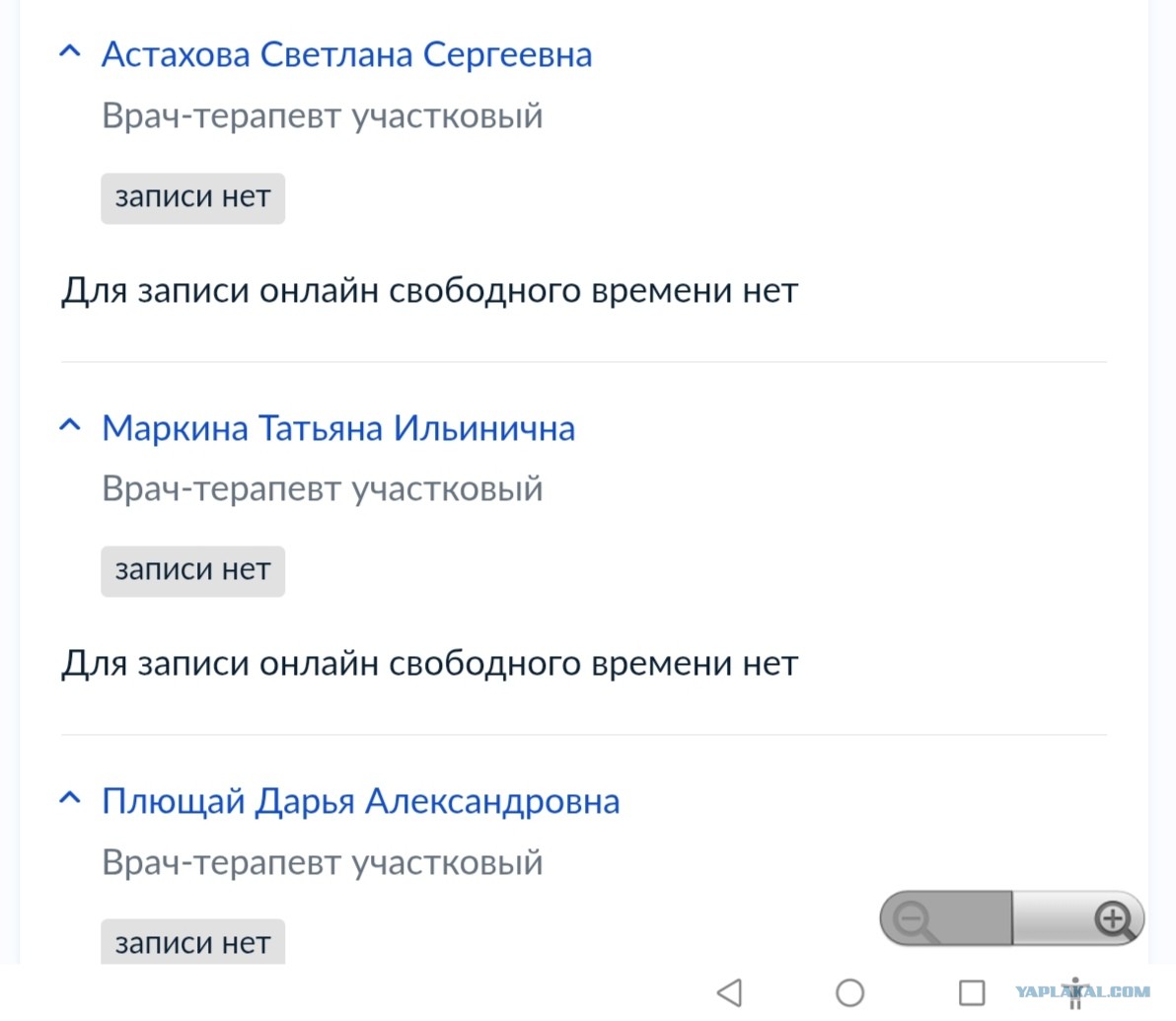Screen dimensions: 1176x1021
Task: Click "Врач-терапевт участковый" under Астахова
Action: [x=323, y=115]
